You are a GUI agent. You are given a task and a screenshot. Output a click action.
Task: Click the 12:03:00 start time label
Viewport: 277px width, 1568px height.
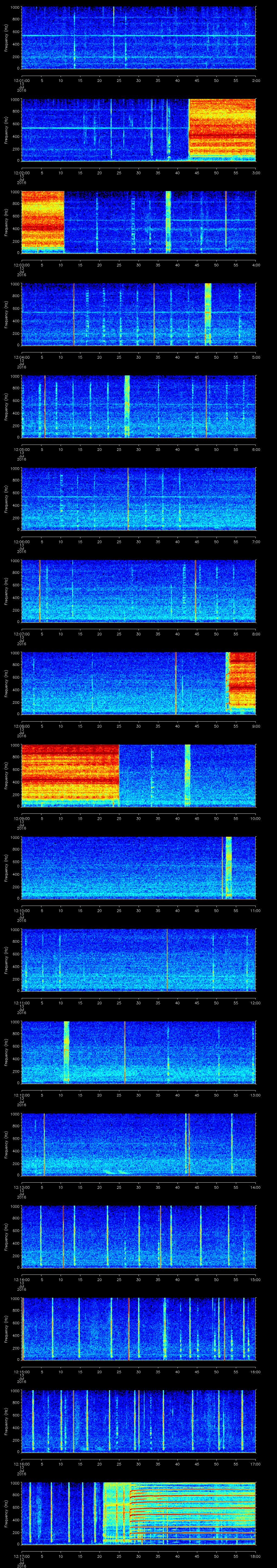[21, 265]
